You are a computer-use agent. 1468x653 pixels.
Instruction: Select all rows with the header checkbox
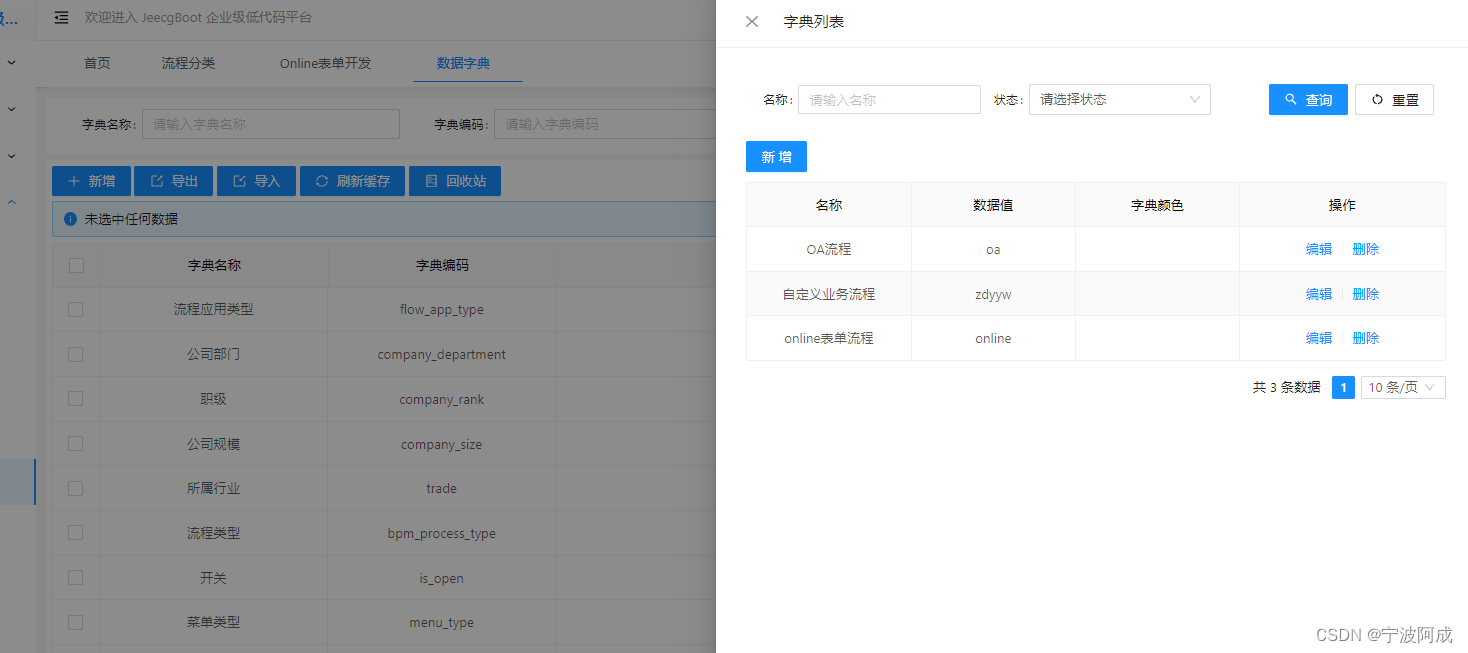[75, 264]
